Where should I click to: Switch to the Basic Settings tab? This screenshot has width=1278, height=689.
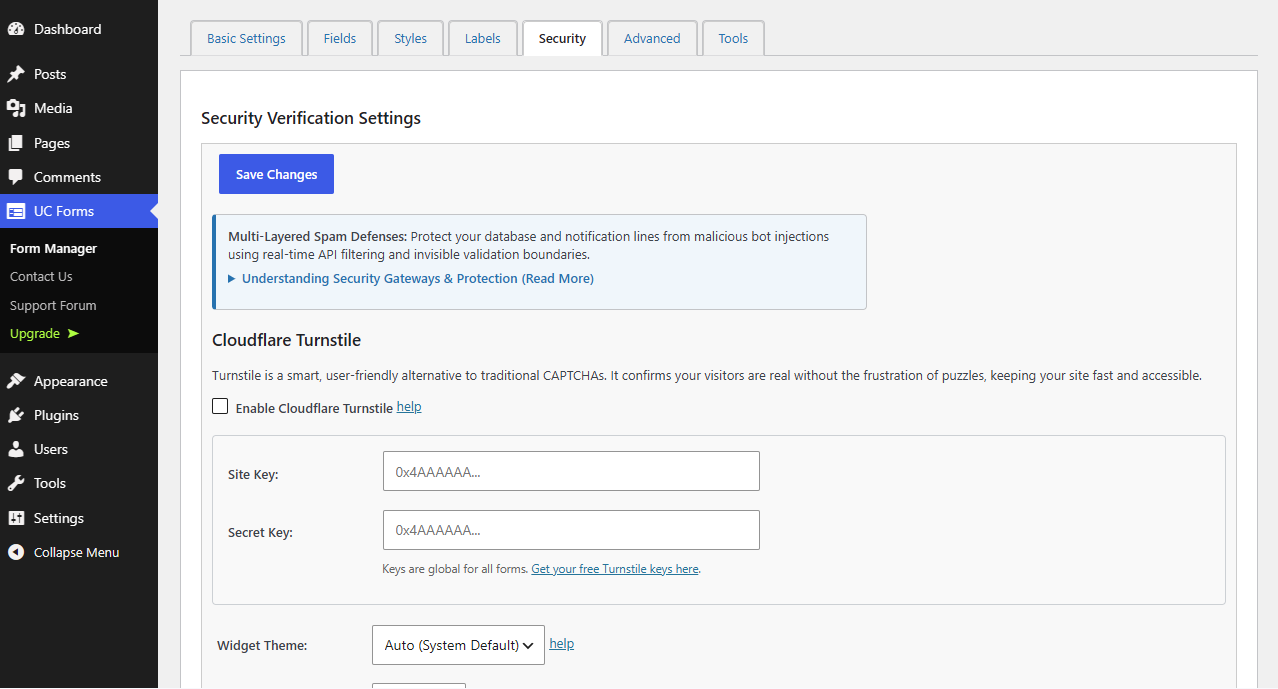(246, 38)
